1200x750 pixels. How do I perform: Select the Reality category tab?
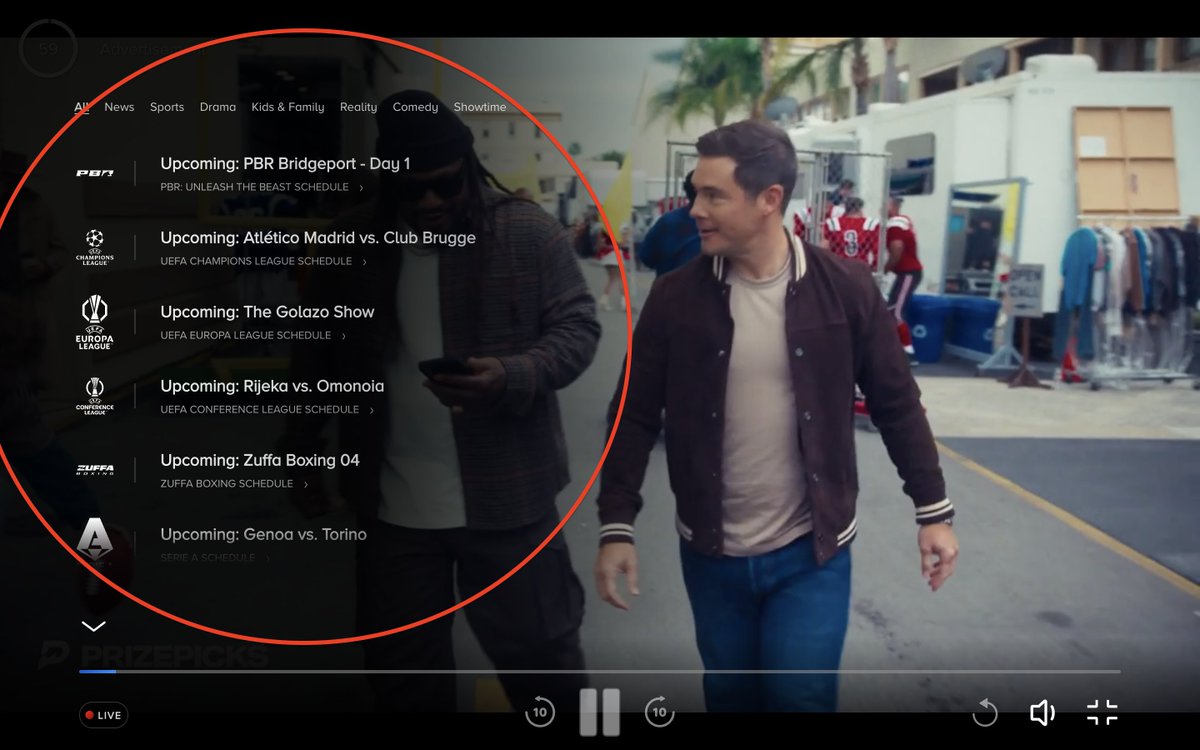(358, 107)
